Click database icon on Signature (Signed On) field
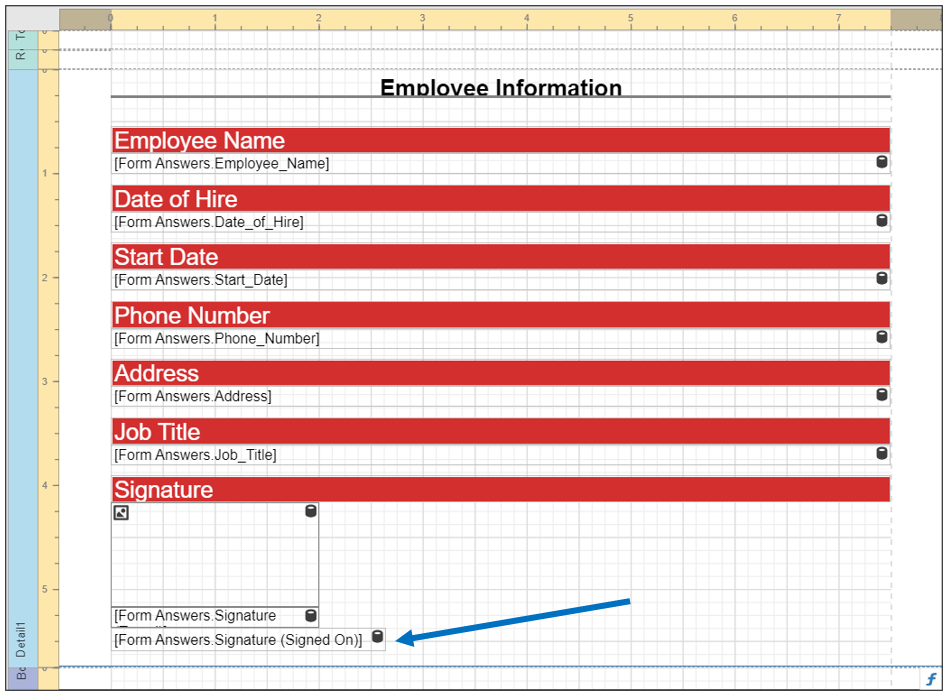This screenshot has height=693, width=947. (377, 637)
